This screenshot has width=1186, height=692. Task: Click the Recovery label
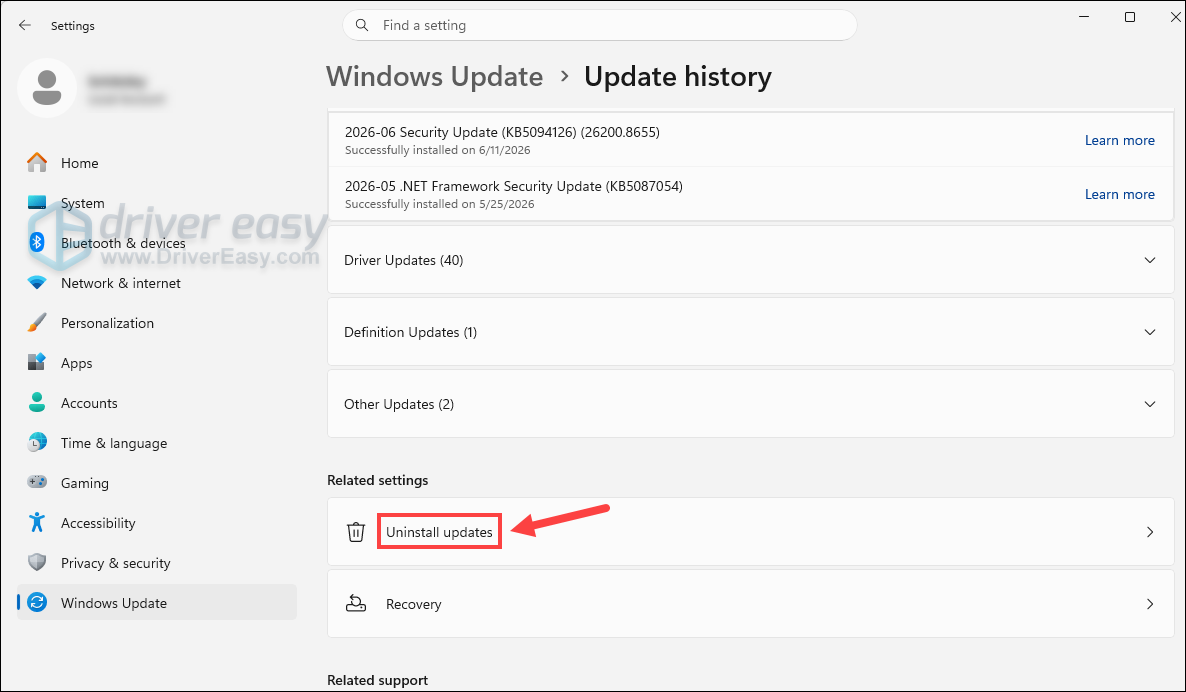pos(413,604)
